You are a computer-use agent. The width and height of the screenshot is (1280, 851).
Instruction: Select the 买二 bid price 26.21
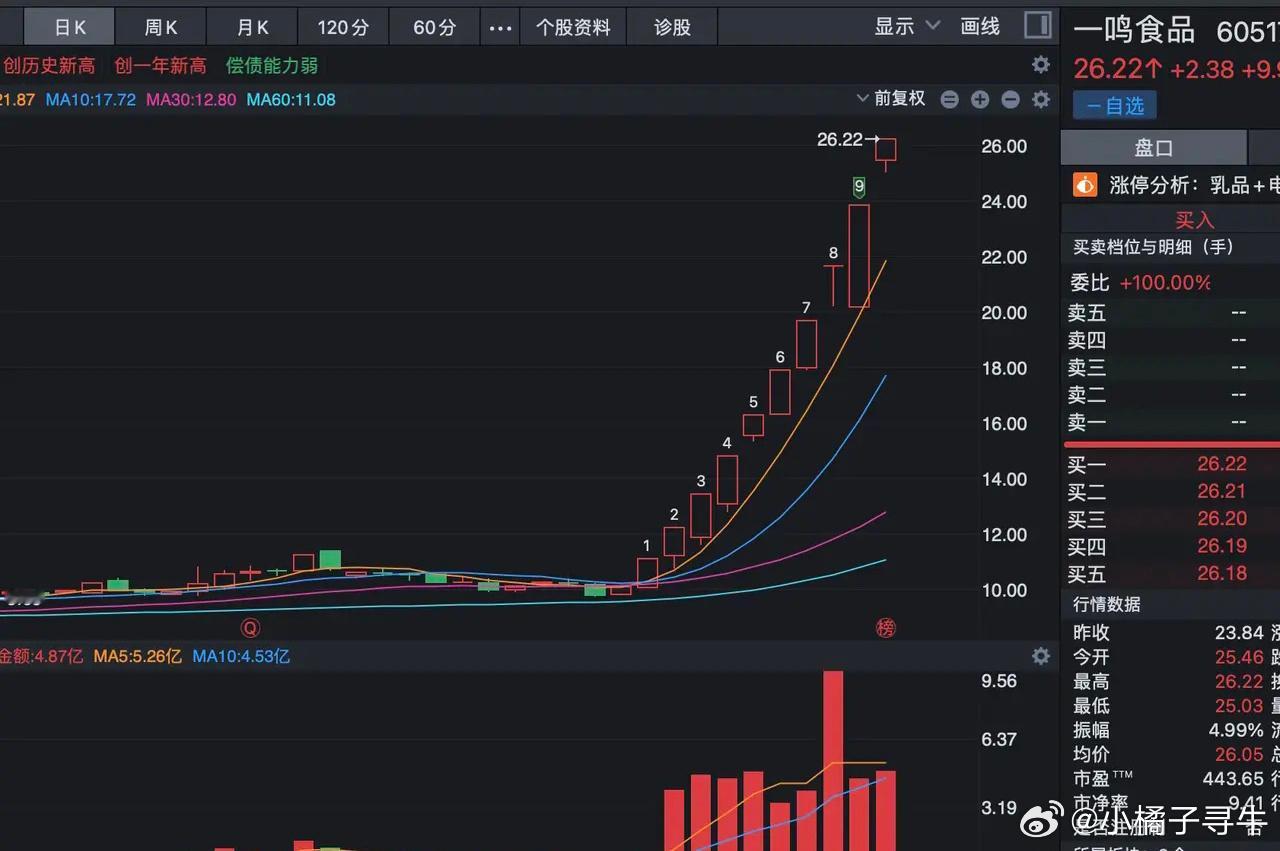click(1222, 491)
